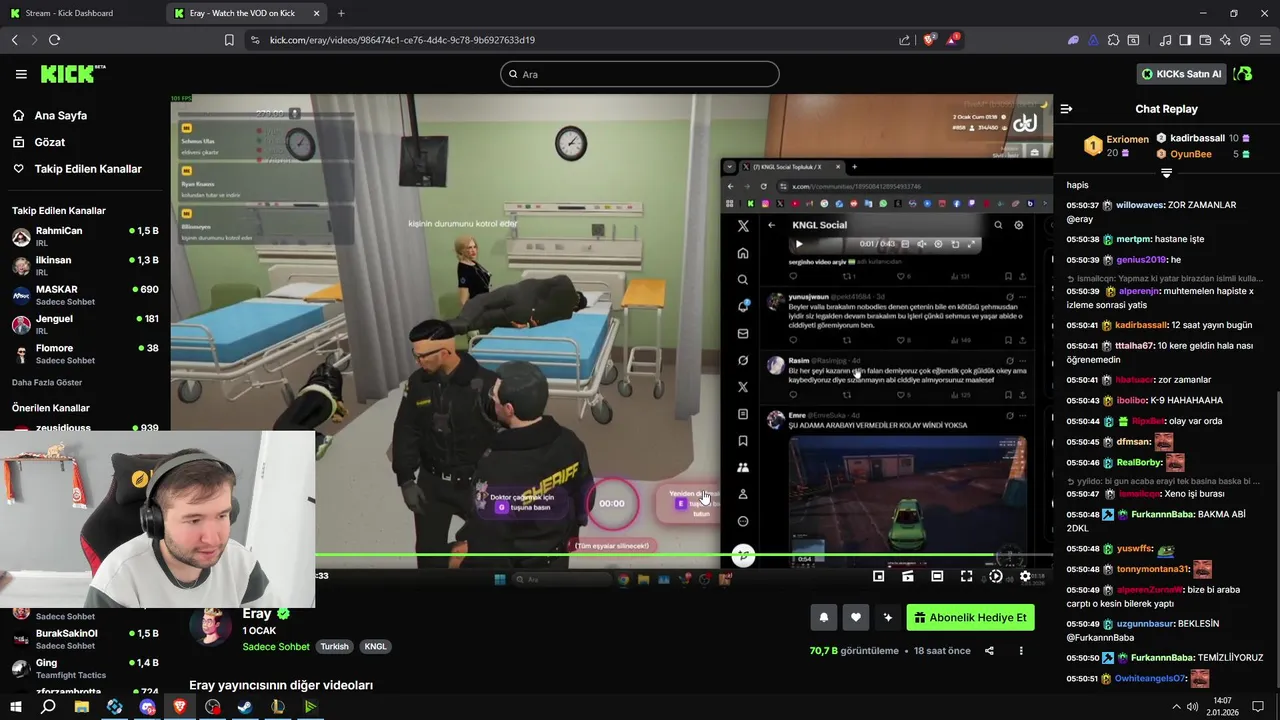Open Jenguel followed channel
The width and height of the screenshot is (1280, 720).
pos(85,324)
